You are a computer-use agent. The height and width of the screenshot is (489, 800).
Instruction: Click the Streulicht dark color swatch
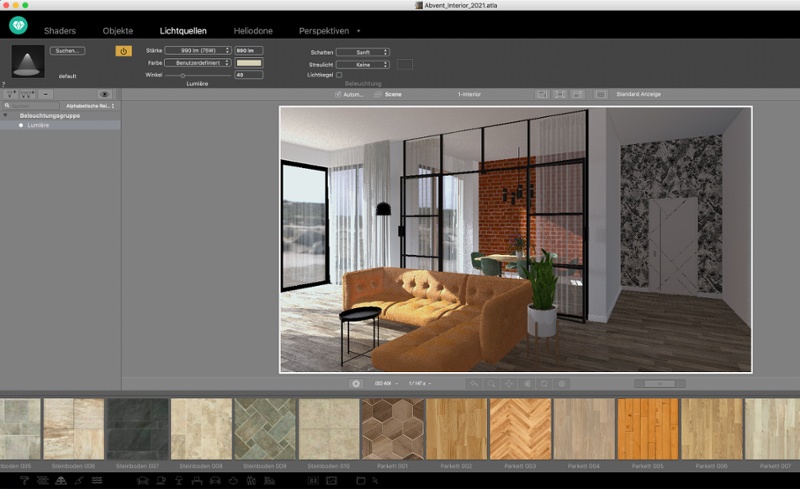point(405,64)
